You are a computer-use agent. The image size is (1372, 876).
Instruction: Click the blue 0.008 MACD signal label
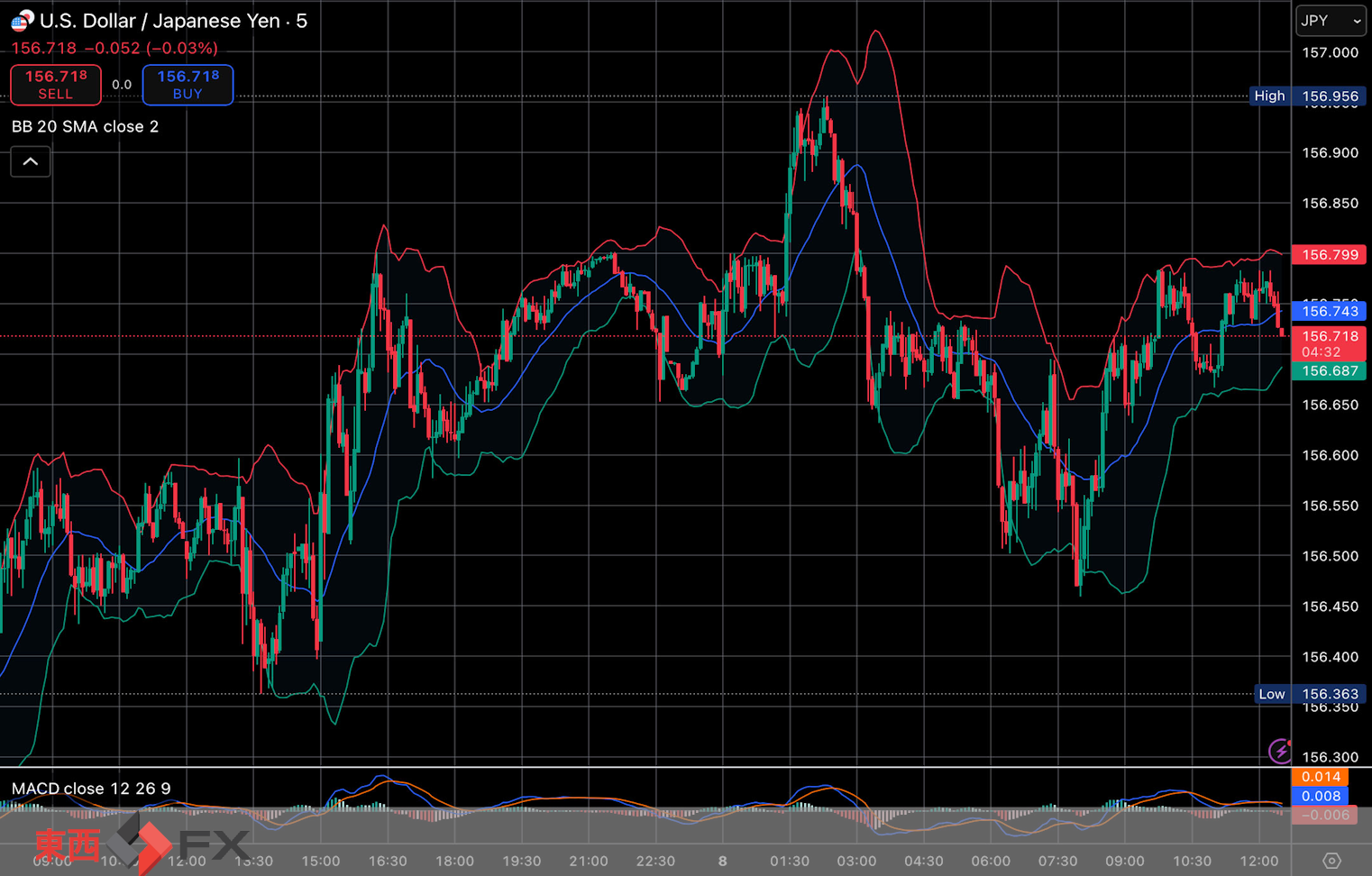pyautogui.click(x=1321, y=796)
